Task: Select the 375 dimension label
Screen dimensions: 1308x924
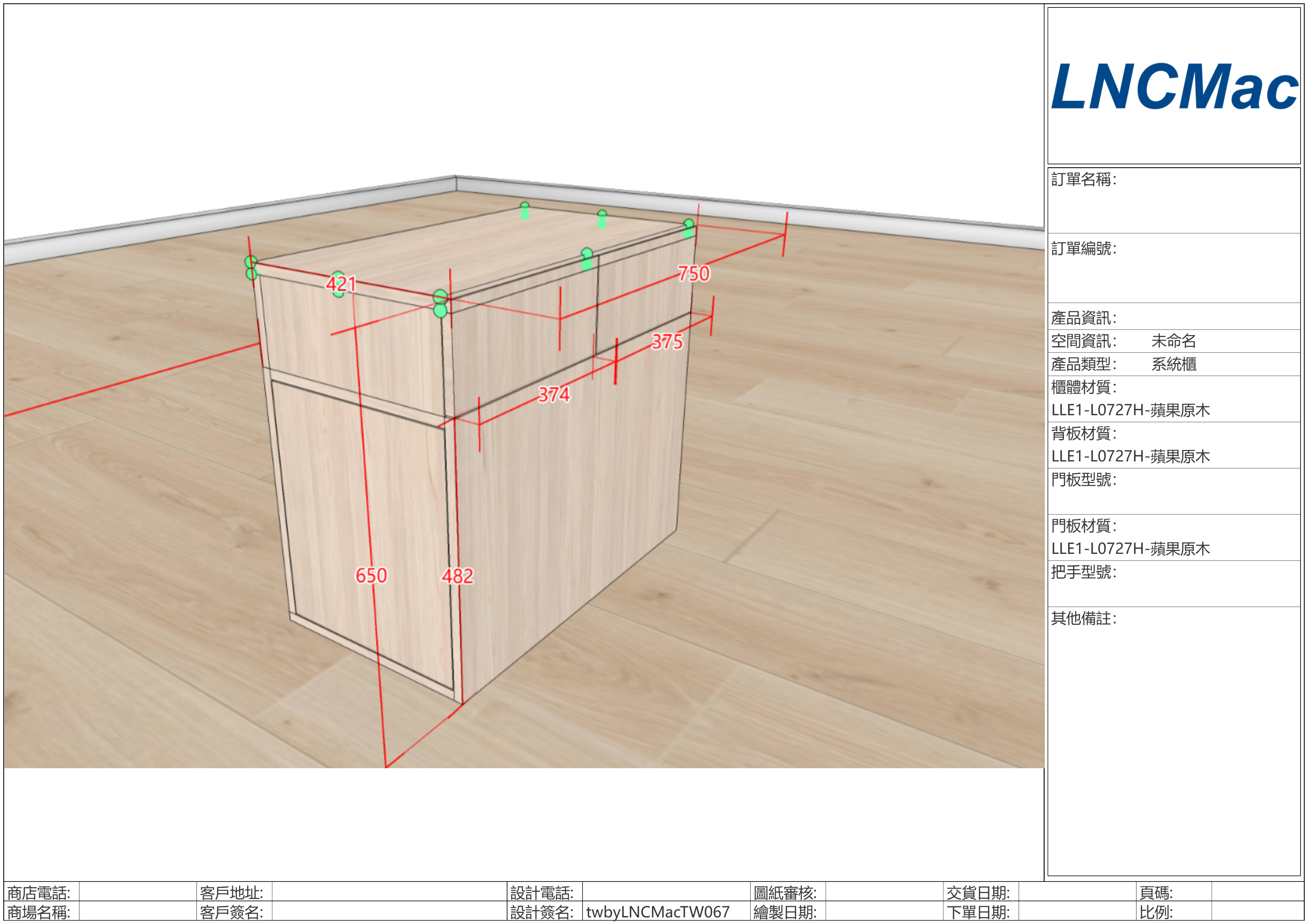Action: click(x=667, y=341)
